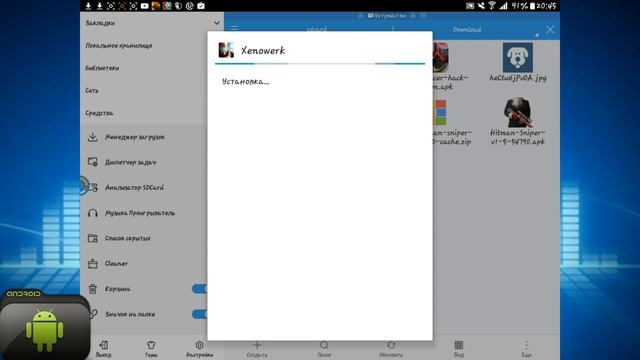The image size is (640, 360).
Task: Tap the Еще more options icon
Action: [x=526, y=345]
